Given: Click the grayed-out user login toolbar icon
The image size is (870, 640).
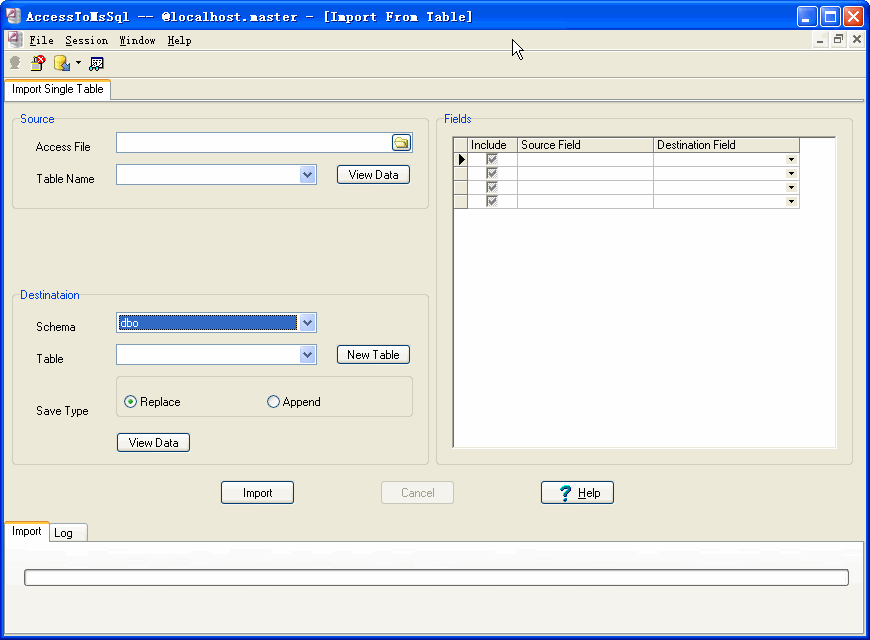Looking at the screenshot, I should [x=15, y=63].
